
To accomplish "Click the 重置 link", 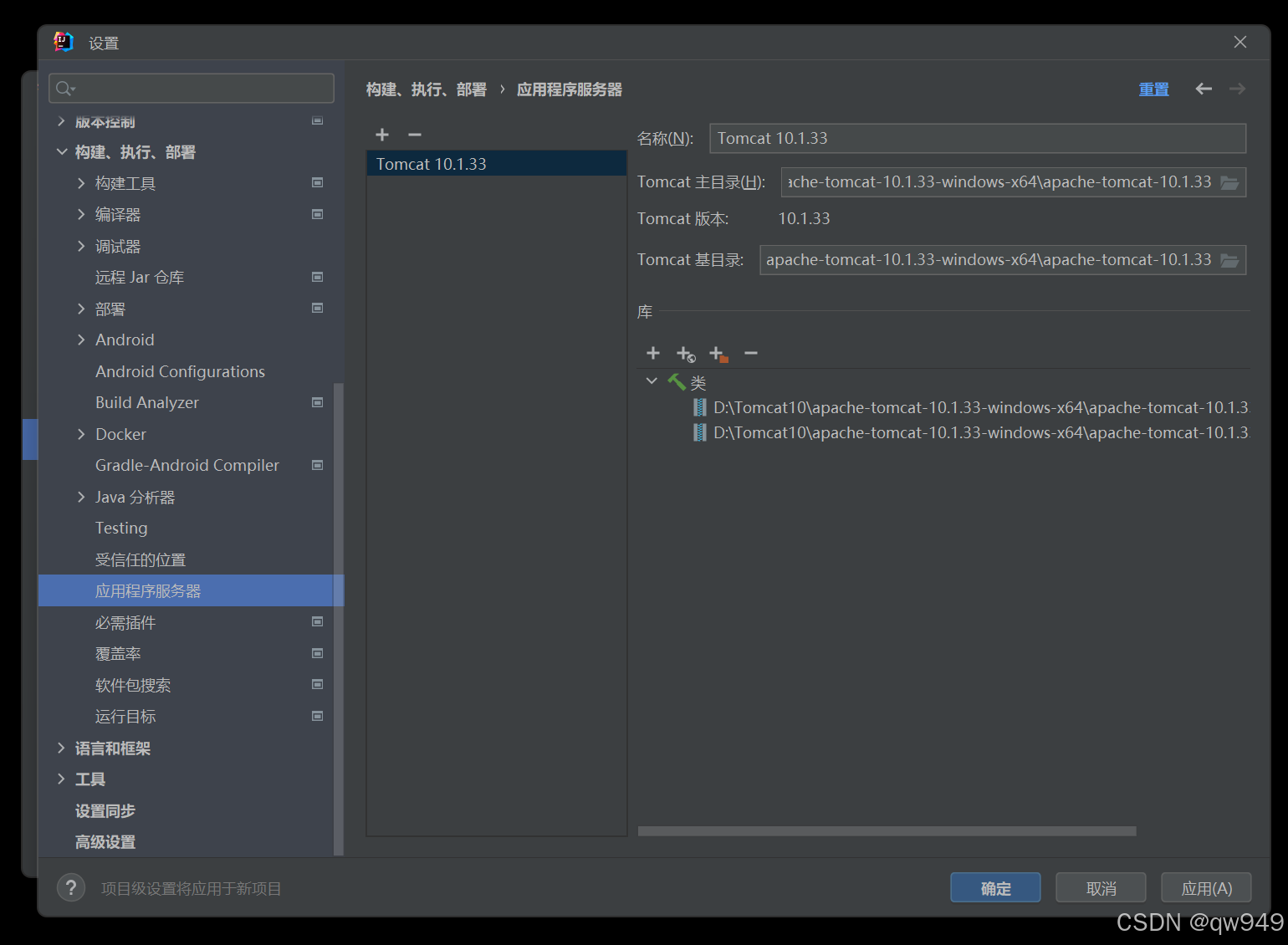I will click(x=1153, y=89).
